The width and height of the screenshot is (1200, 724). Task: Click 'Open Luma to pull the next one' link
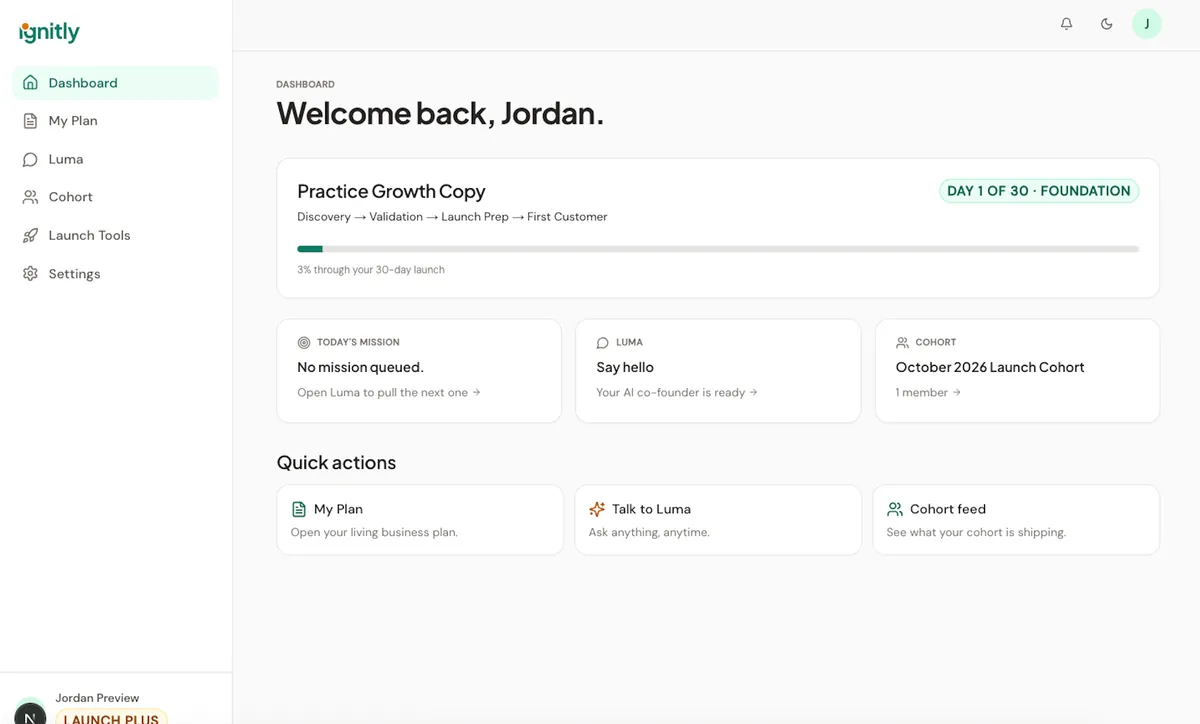tap(389, 392)
